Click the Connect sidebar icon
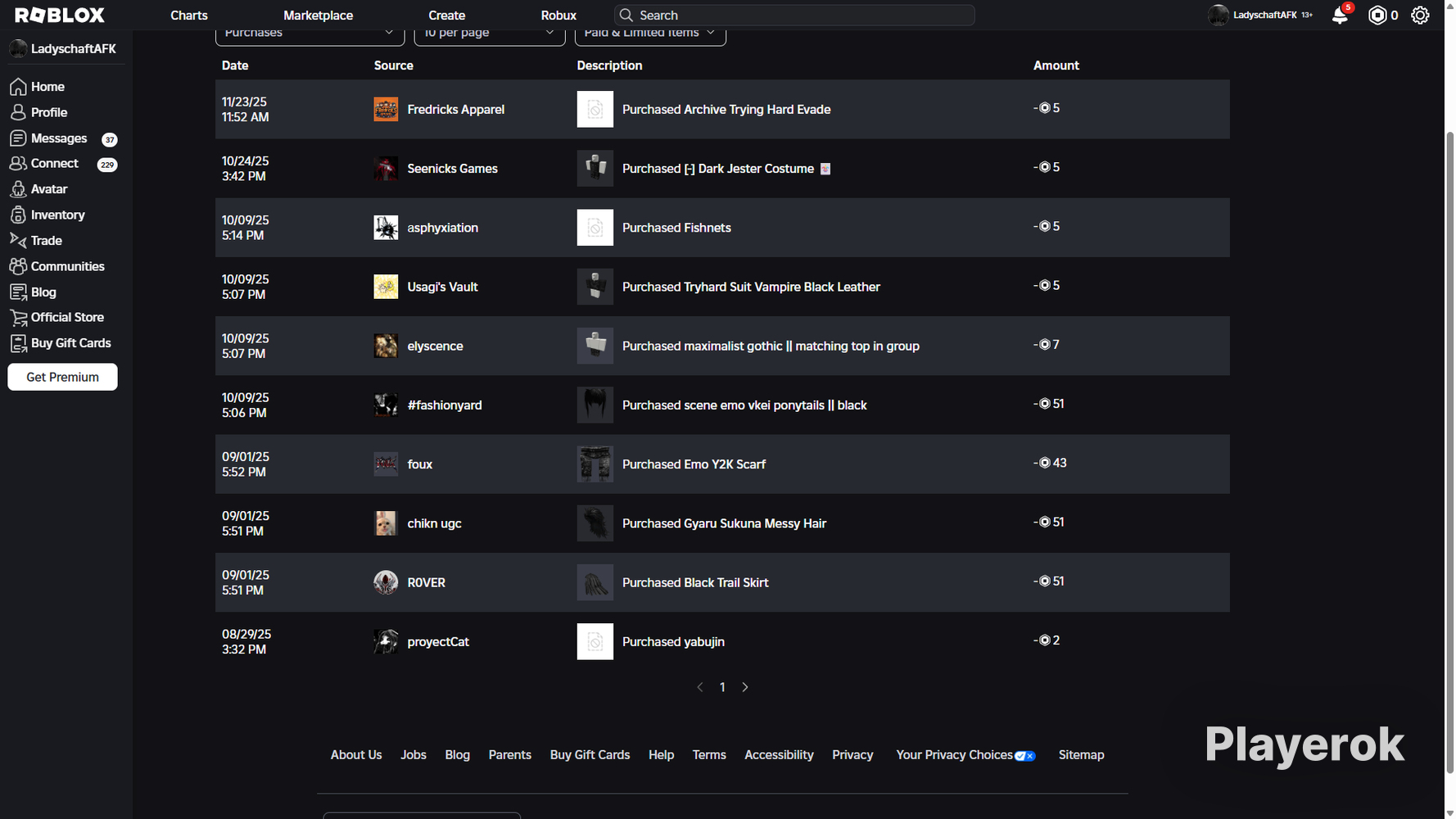The image size is (1456, 819). [x=18, y=164]
